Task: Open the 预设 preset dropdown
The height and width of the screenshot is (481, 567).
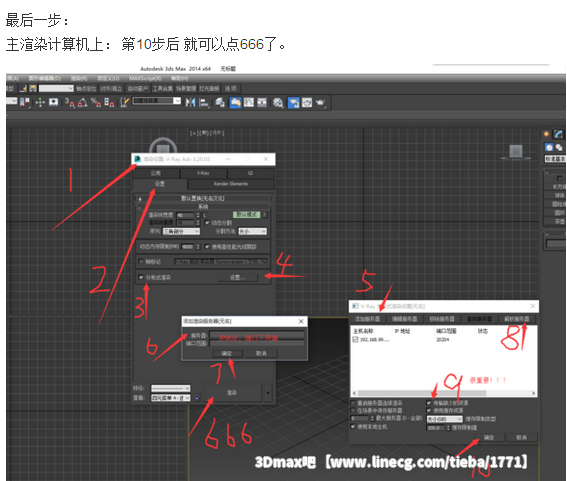Action: [171, 388]
